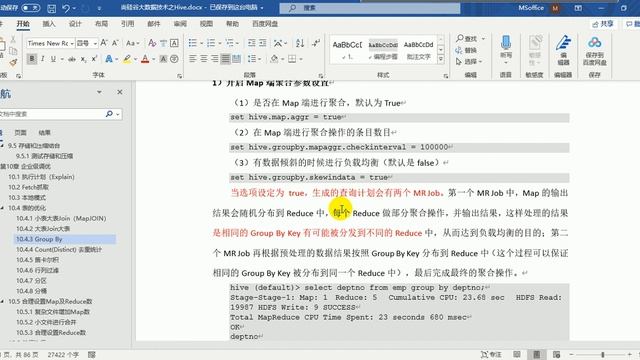Toggle Strikethrough formatting
The width and height of the screenshot is (640, 360).
tap(72, 59)
